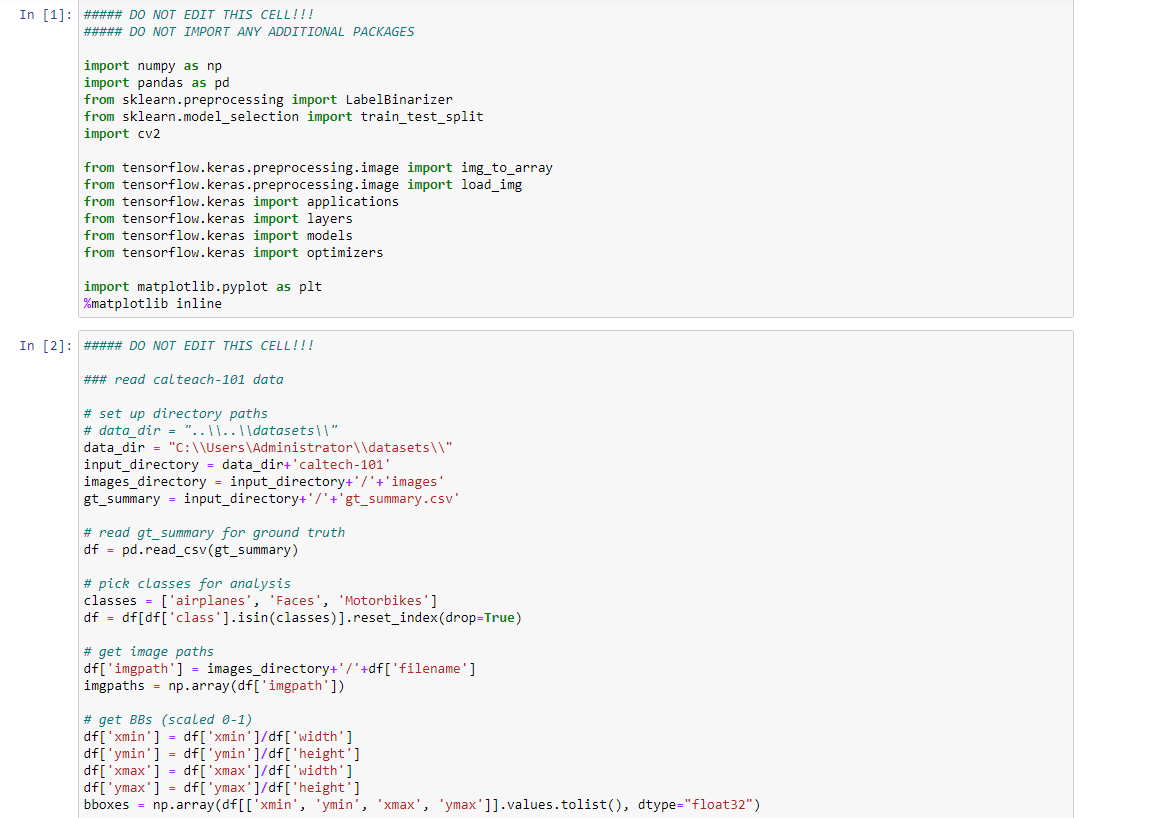
Task: Select the In [2] cell prompt
Action: pos(46,345)
